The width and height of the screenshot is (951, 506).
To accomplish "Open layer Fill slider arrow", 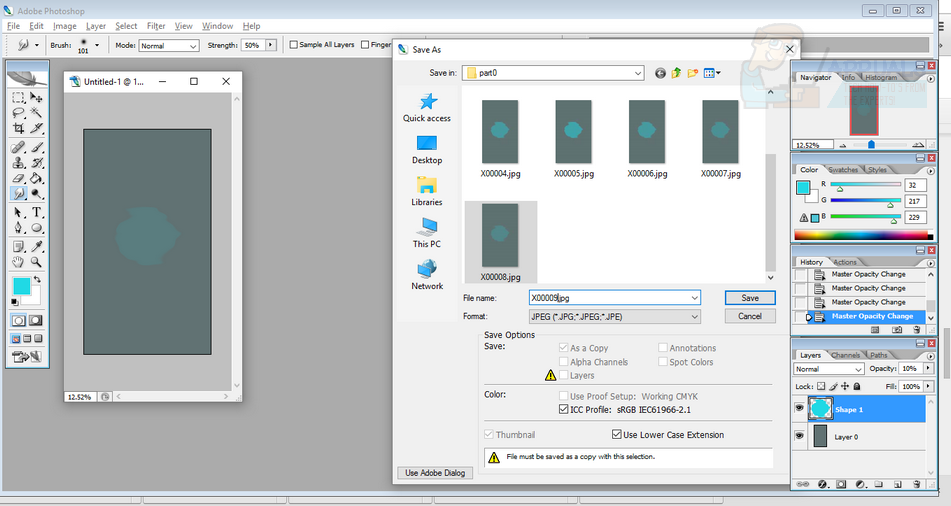I will click(x=928, y=386).
